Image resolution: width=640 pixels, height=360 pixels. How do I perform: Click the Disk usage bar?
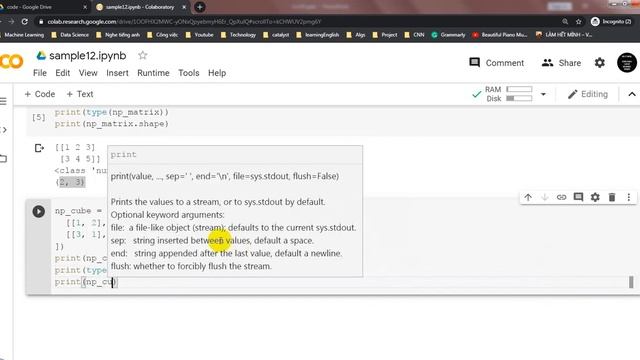[x=519, y=98]
